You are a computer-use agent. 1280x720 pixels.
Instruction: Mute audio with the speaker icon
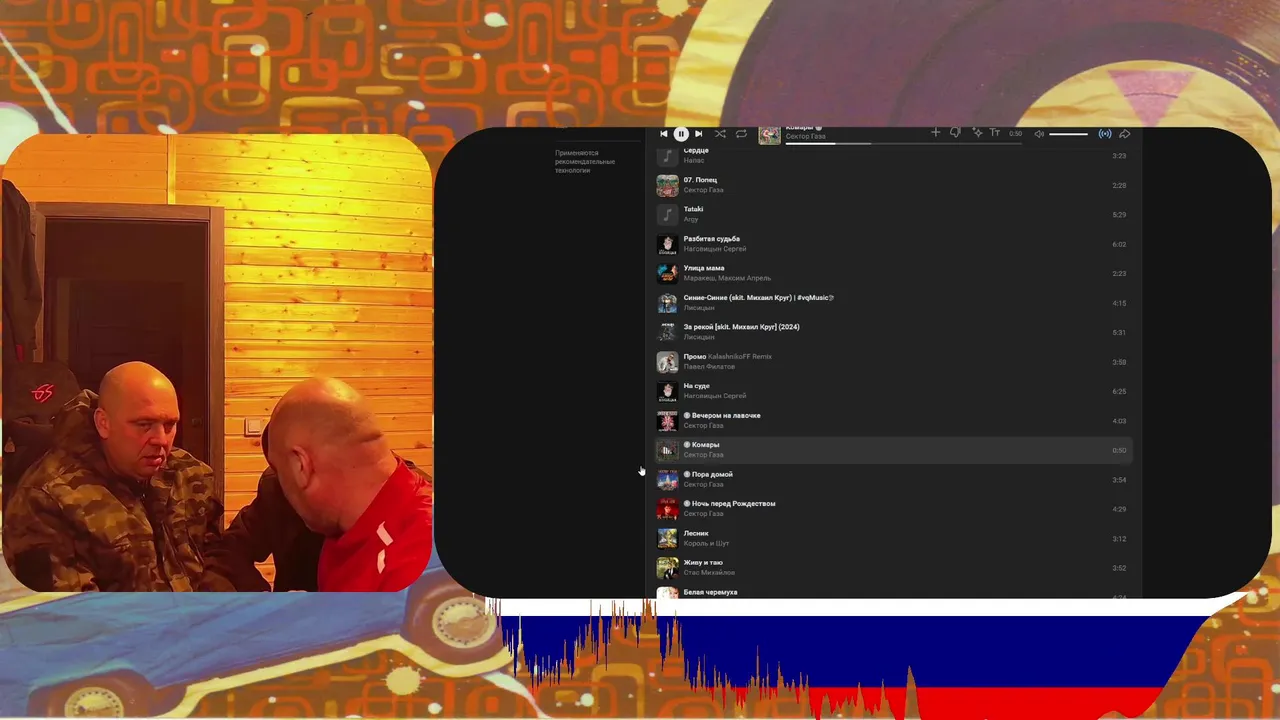click(x=1039, y=134)
